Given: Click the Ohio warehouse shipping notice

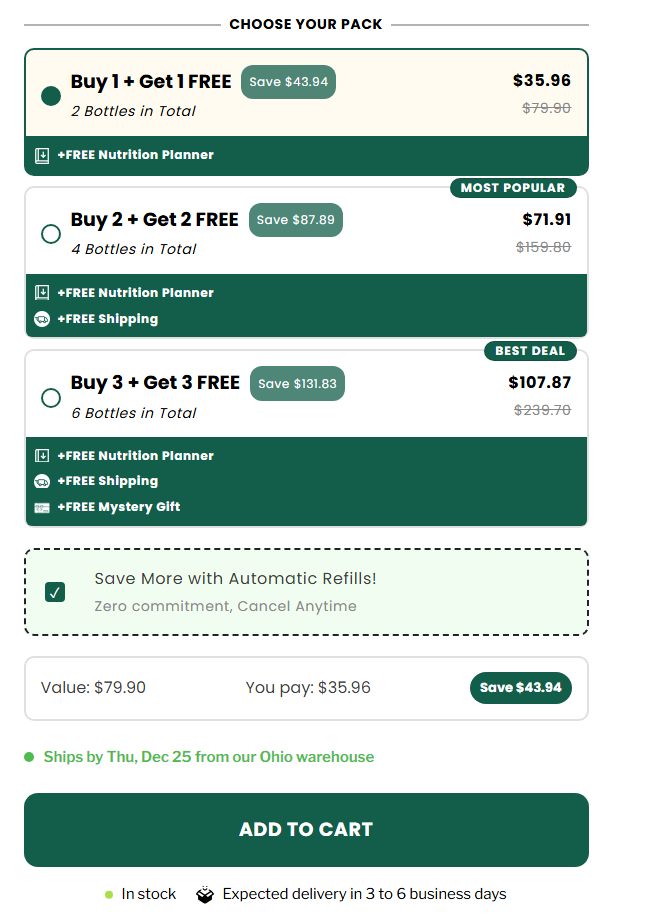Looking at the screenshot, I should 208,757.
